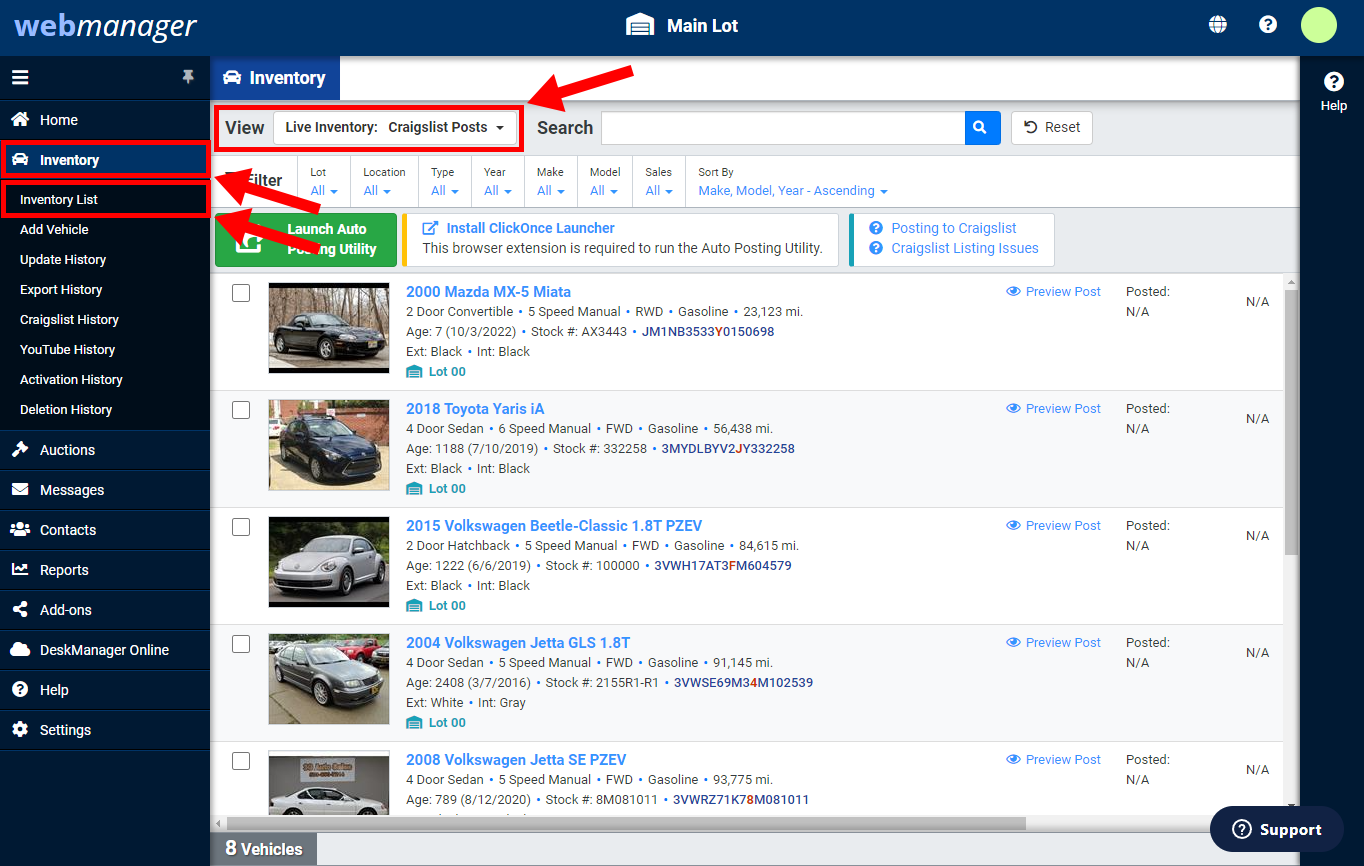The image size is (1364, 866).
Task: Open the 2015 Volkswagen Beetle thumbnail
Action: [x=329, y=562]
